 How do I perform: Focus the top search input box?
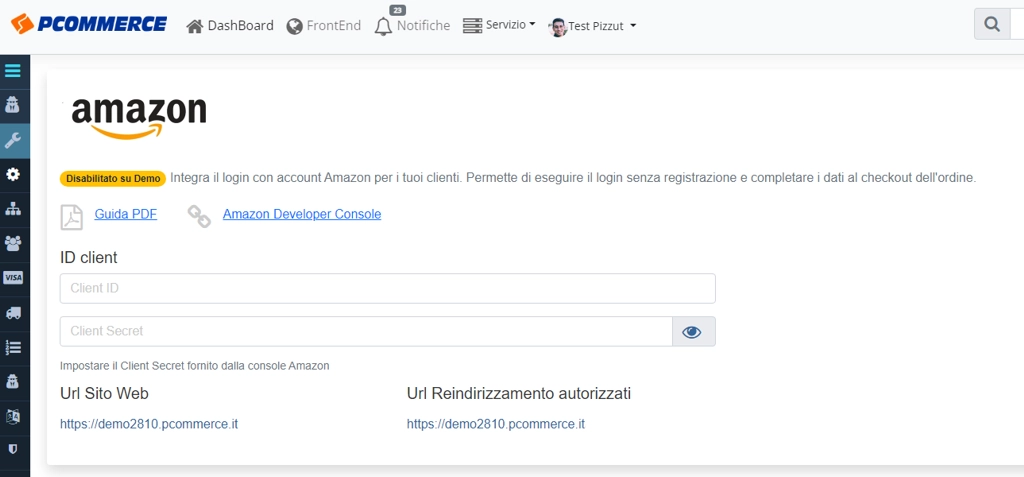click(1016, 25)
